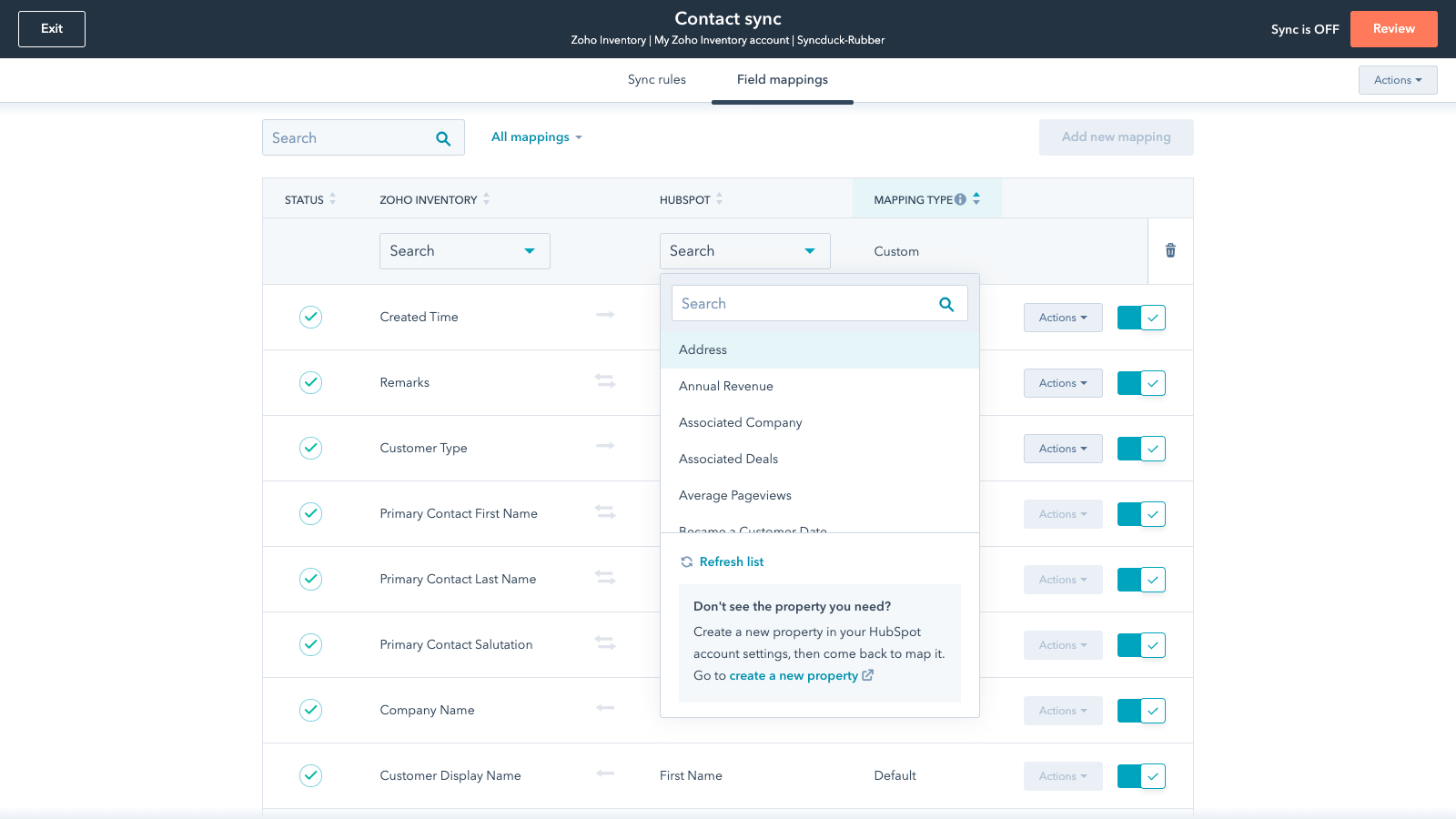Open Actions dropdown for the Remarks row
Image resolution: width=1456 pixels, height=819 pixels.
pyautogui.click(x=1063, y=383)
